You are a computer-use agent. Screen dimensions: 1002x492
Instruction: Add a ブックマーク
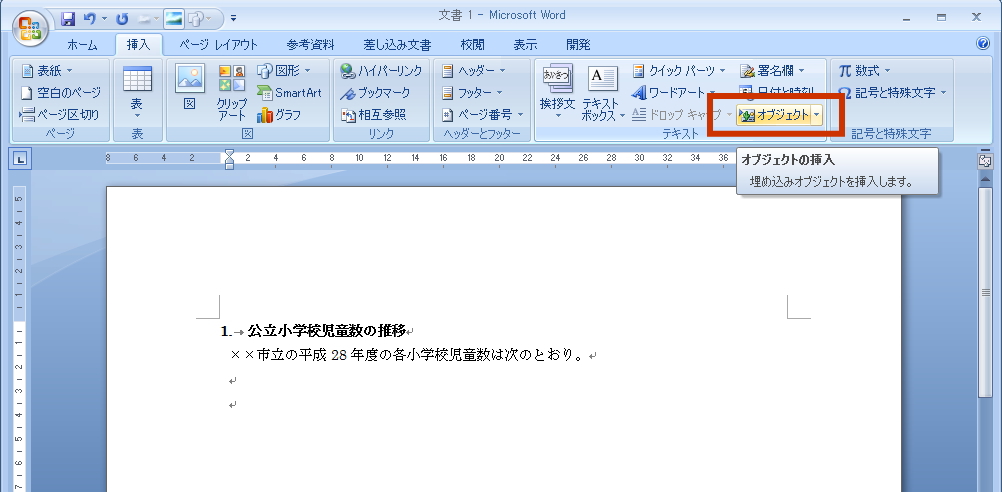[x=375, y=93]
